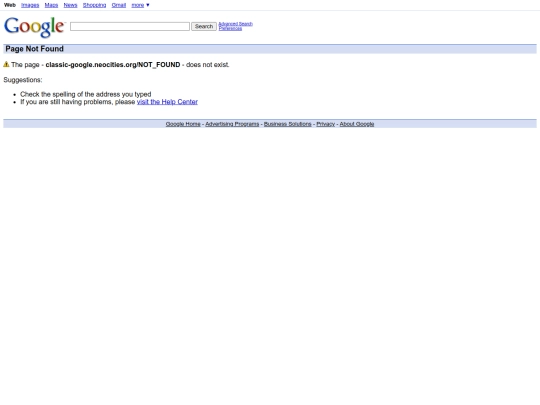540x405 pixels.
Task: Open Privacy footer link
Action: pyautogui.click(x=325, y=124)
